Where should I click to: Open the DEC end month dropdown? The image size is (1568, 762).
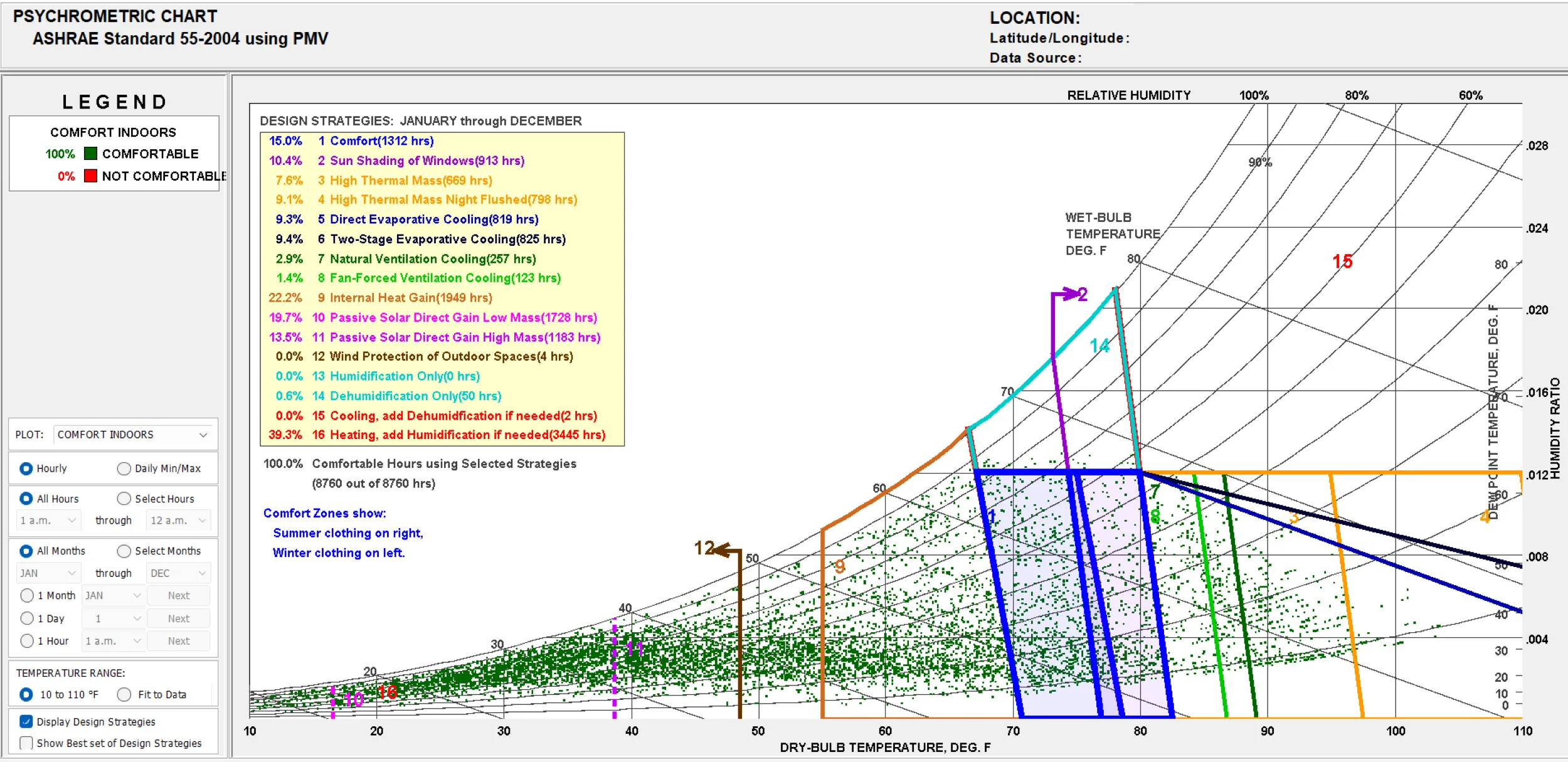pos(179,573)
